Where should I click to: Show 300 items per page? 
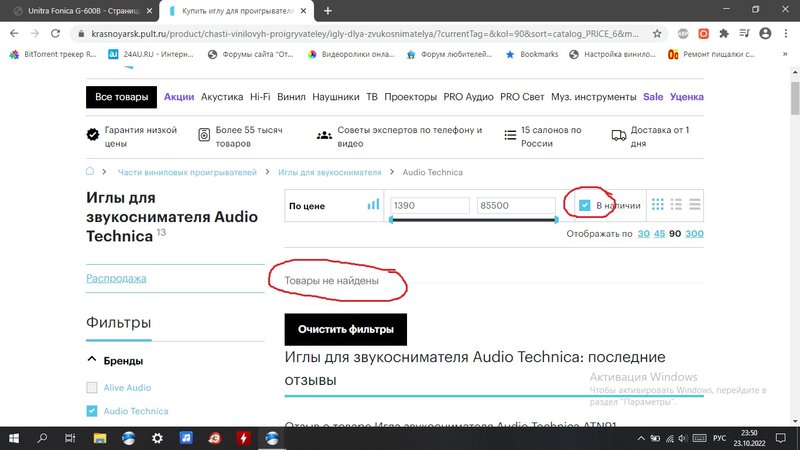coord(694,233)
